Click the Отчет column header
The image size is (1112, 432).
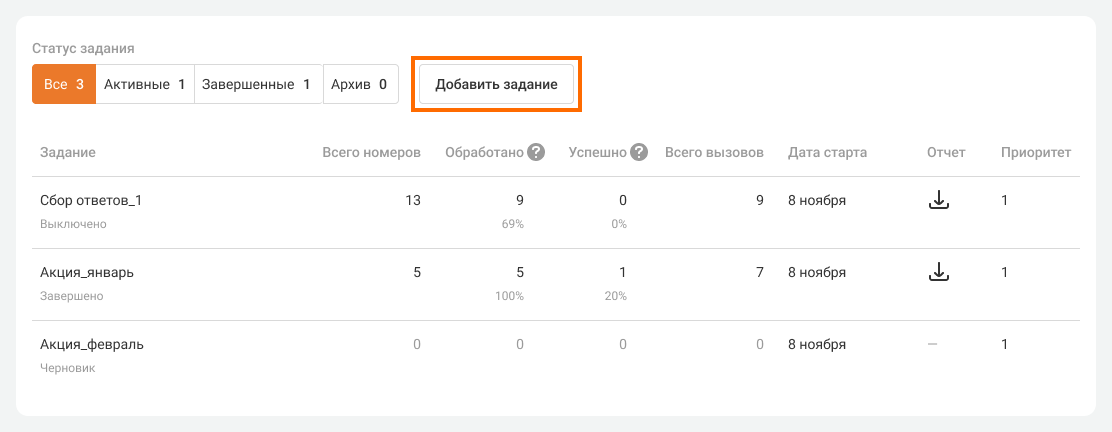click(946, 153)
